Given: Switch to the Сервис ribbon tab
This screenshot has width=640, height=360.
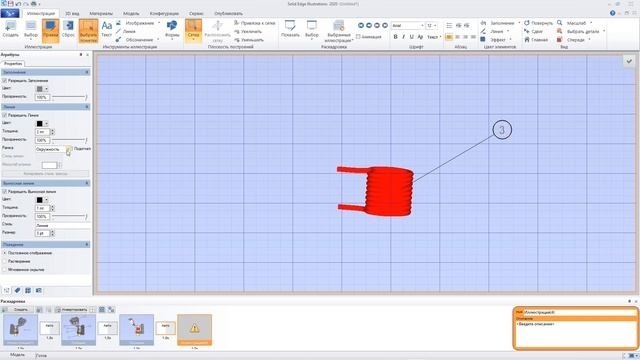Looking at the screenshot, I should pyautogui.click(x=196, y=13).
